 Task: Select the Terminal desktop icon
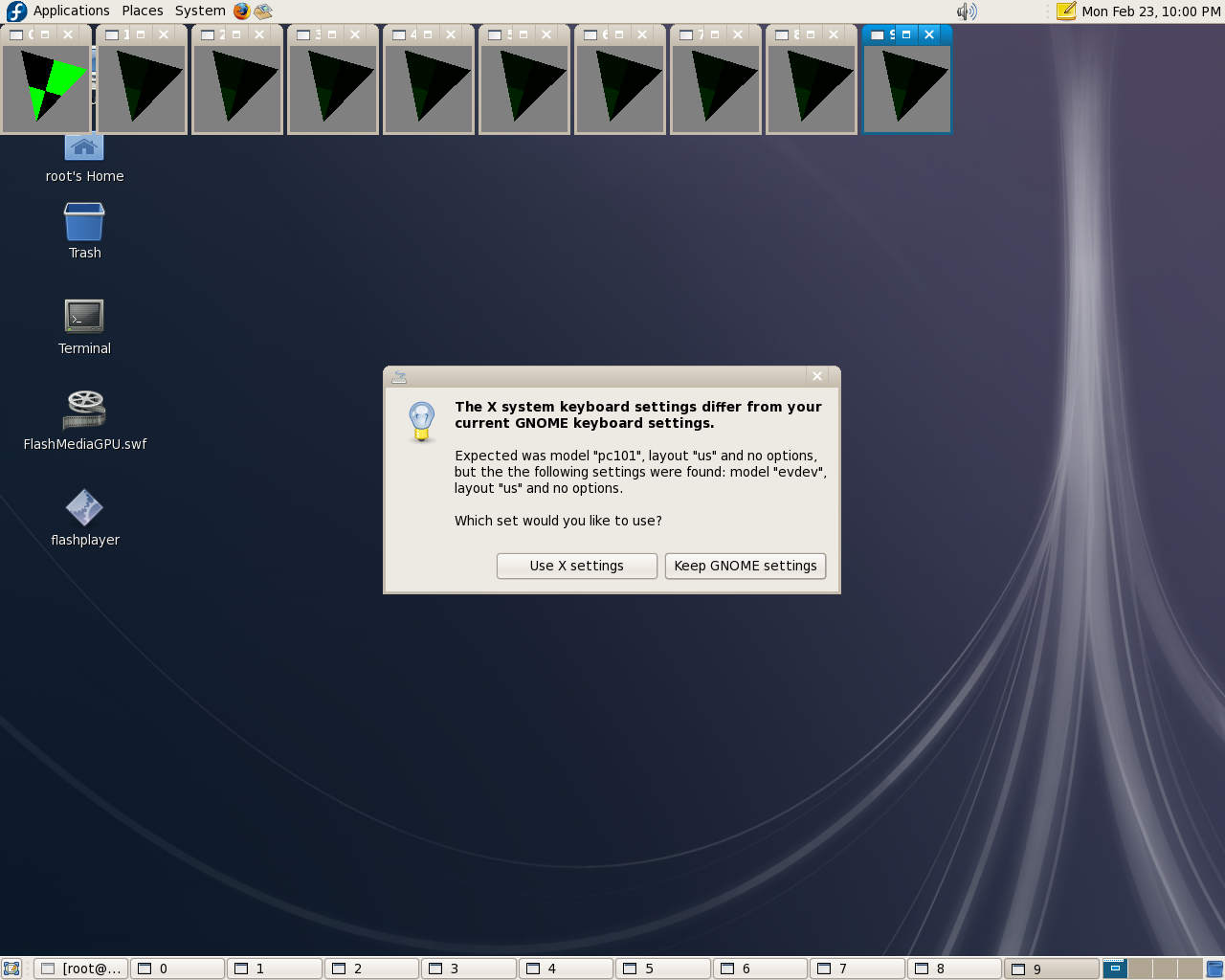pyautogui.click(x=84, y=317)
